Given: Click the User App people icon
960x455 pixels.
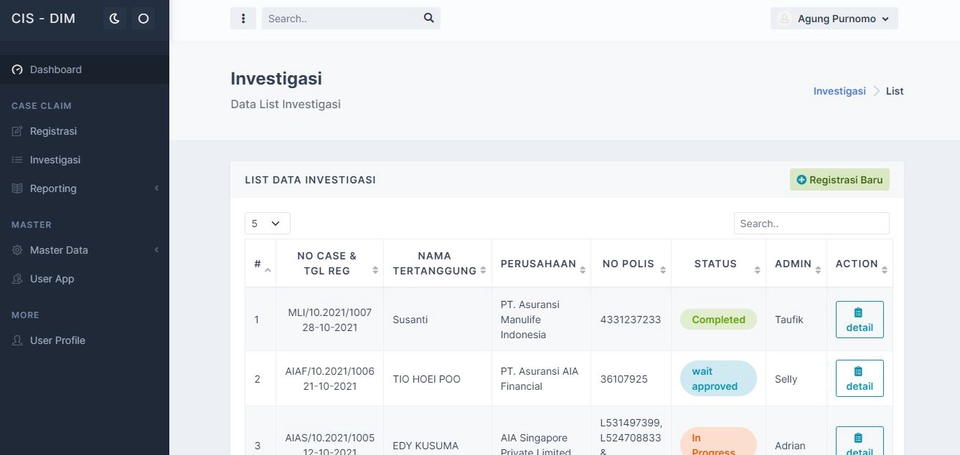Looking at the screenshot, I should coord(17,279).
